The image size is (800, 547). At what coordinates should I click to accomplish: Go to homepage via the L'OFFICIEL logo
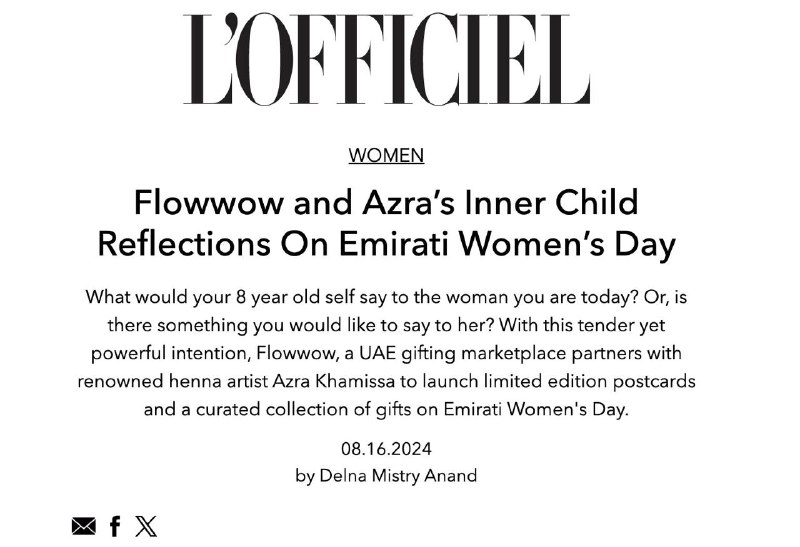tap(387, 60)
